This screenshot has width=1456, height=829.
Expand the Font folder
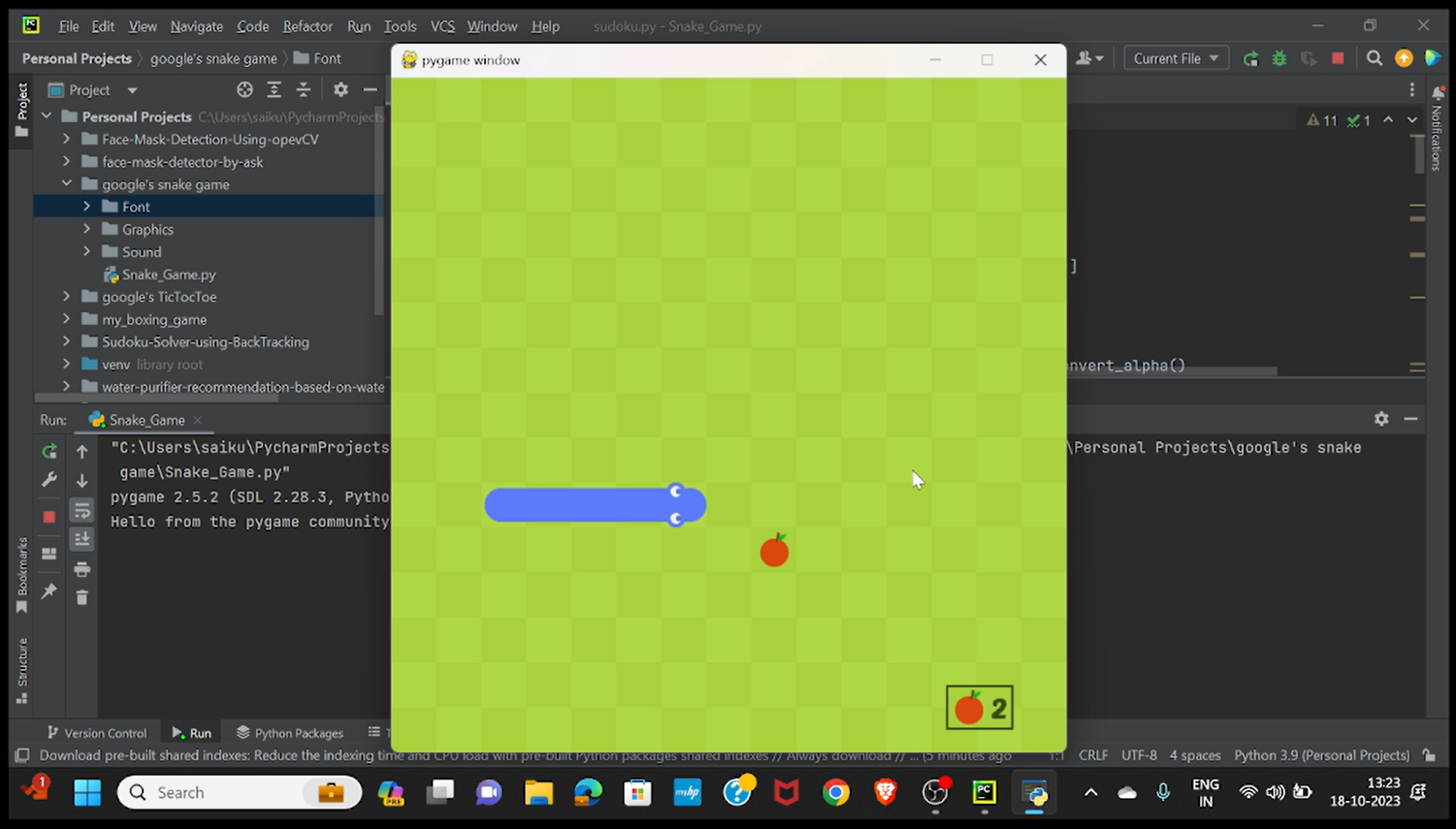pos(87,207)
